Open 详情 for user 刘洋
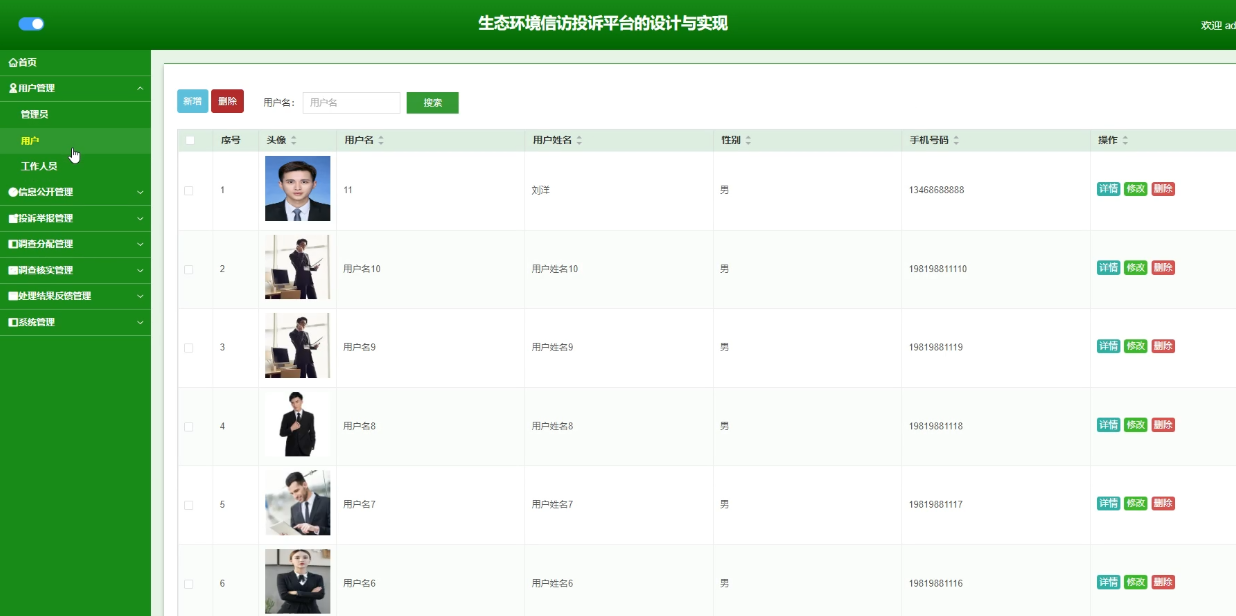Image resolution: width=1236 pixels, height=616 pixels. (x=1108, y=189)
